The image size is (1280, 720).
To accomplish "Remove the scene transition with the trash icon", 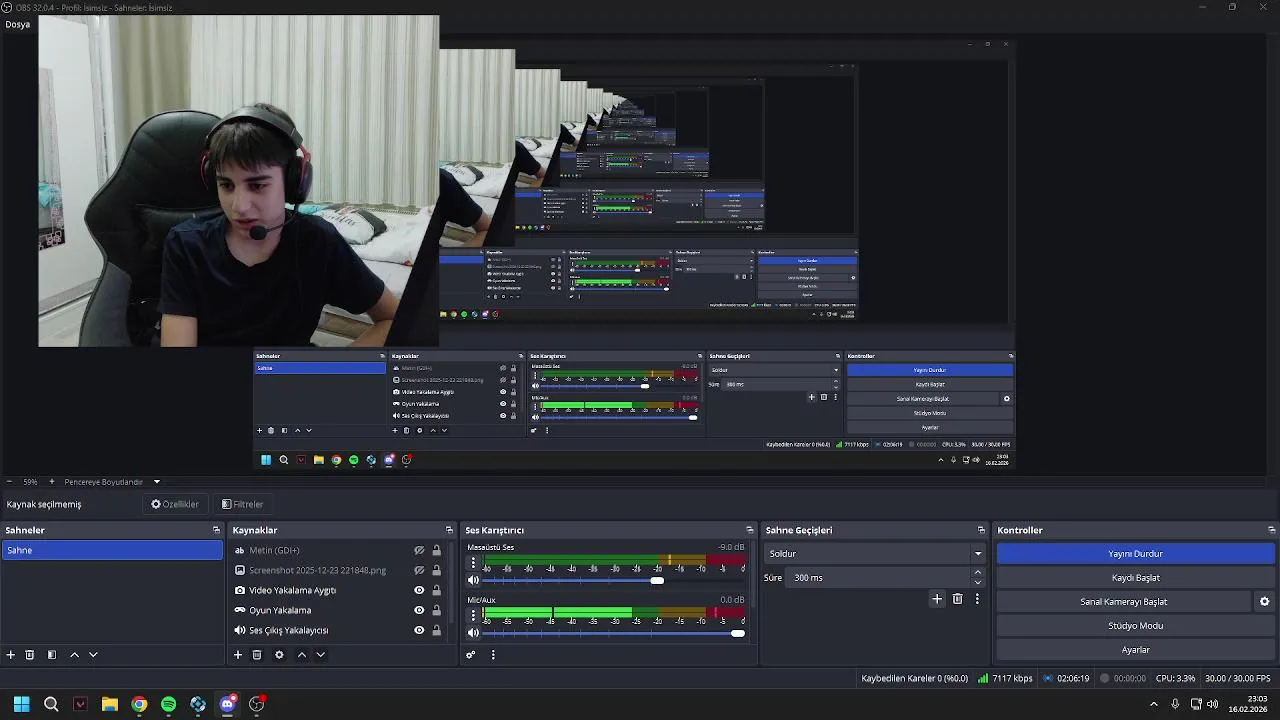I will click(x=957, y=599).
